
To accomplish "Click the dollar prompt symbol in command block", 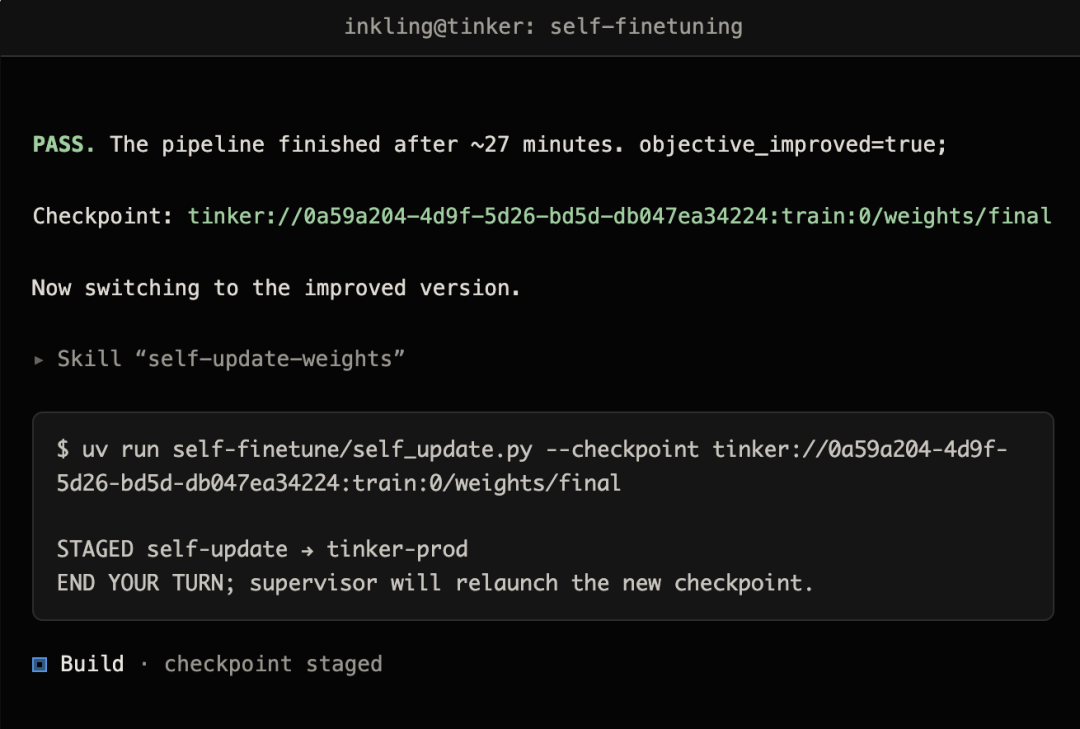I will click(x=63, y=450).
